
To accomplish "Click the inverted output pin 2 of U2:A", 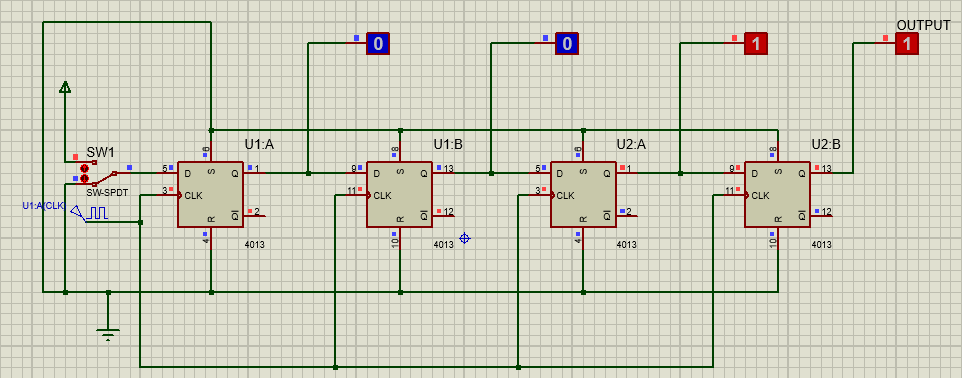I will click(x=628, y=215).
